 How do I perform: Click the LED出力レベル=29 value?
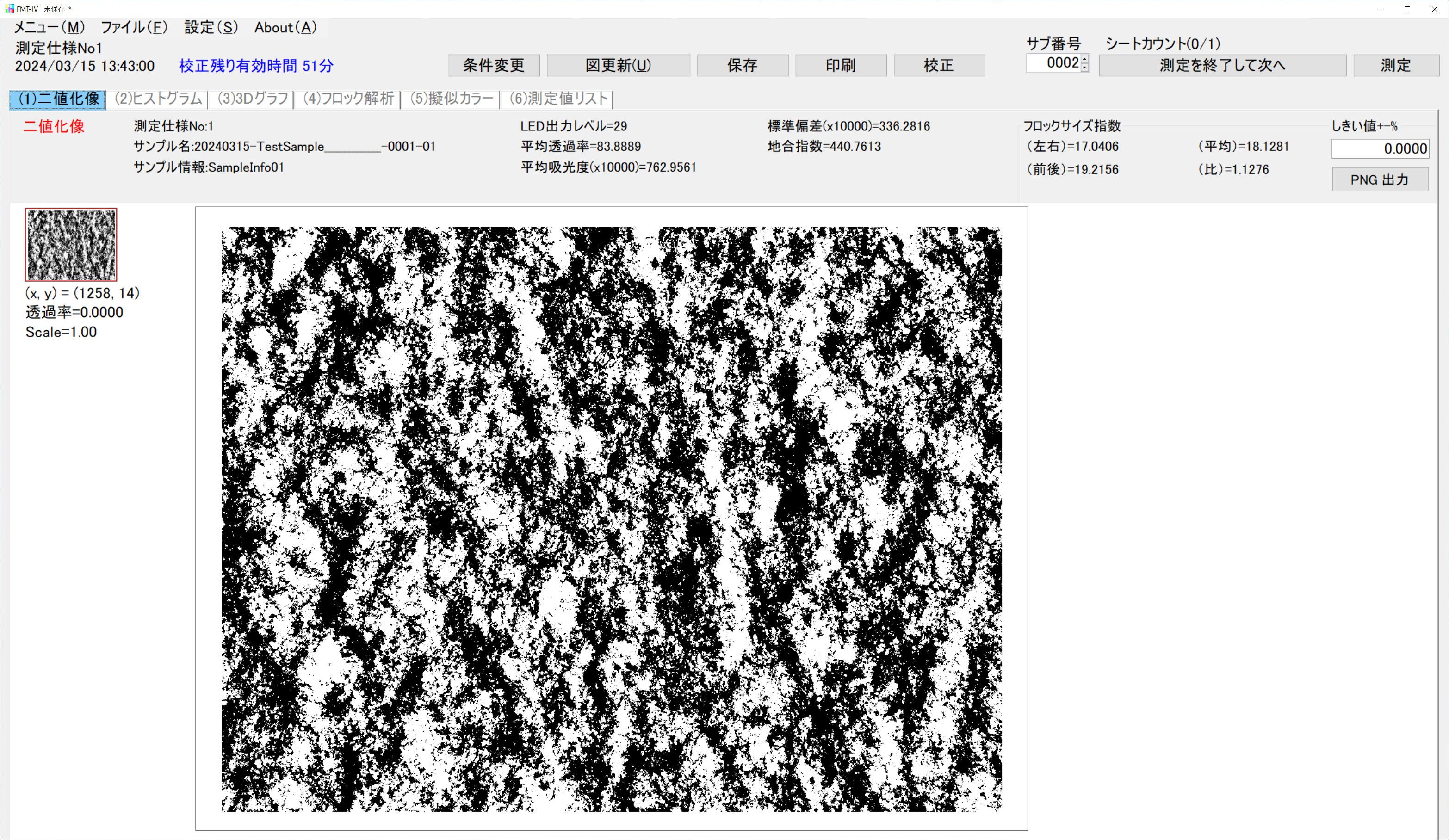(574, 126)
